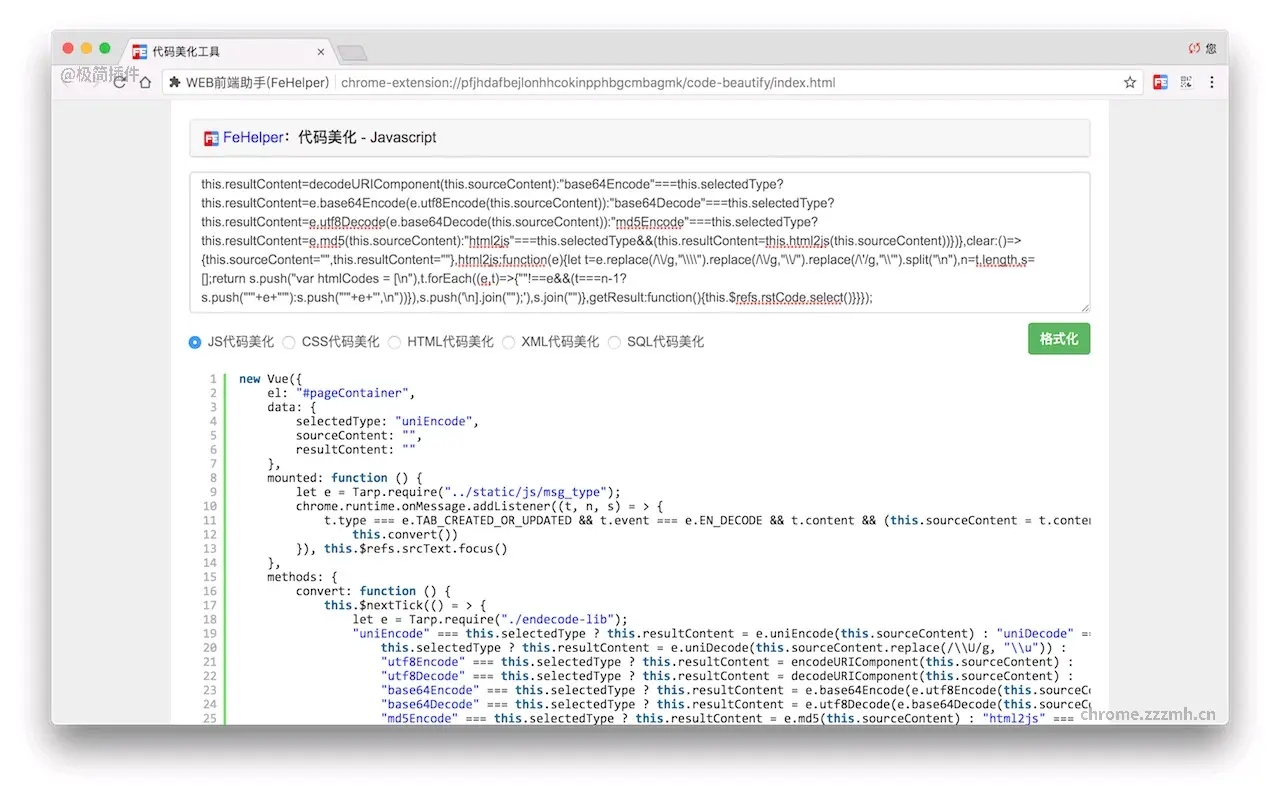Open the QR code extension icon
This screenshot has height=800, width=1280.
click(1187, 82)
